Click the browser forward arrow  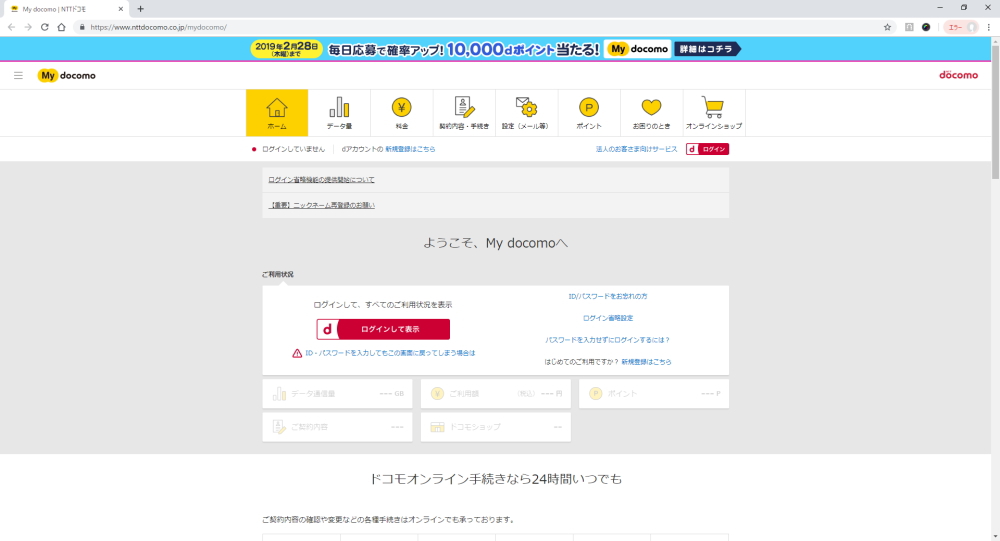(28, 27)
